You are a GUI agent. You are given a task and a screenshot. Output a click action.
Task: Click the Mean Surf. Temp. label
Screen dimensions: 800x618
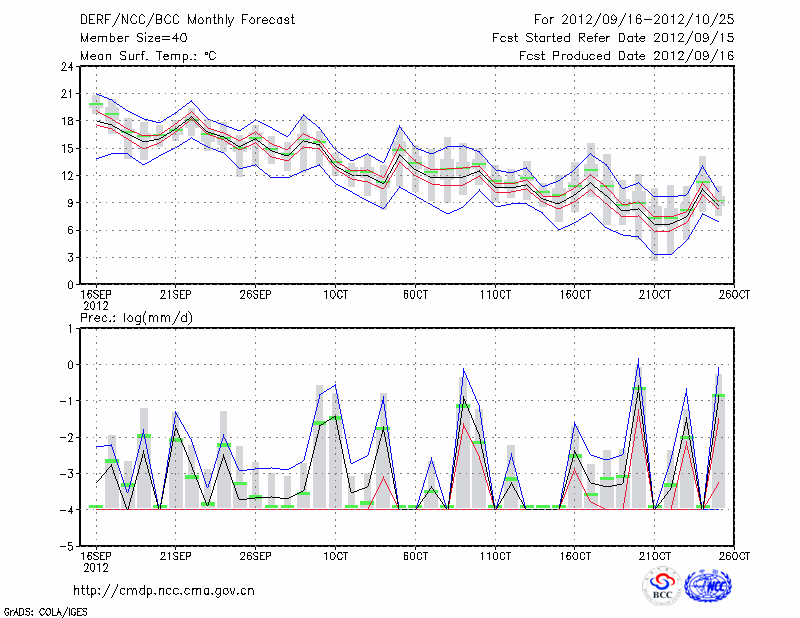coord(148,56)
